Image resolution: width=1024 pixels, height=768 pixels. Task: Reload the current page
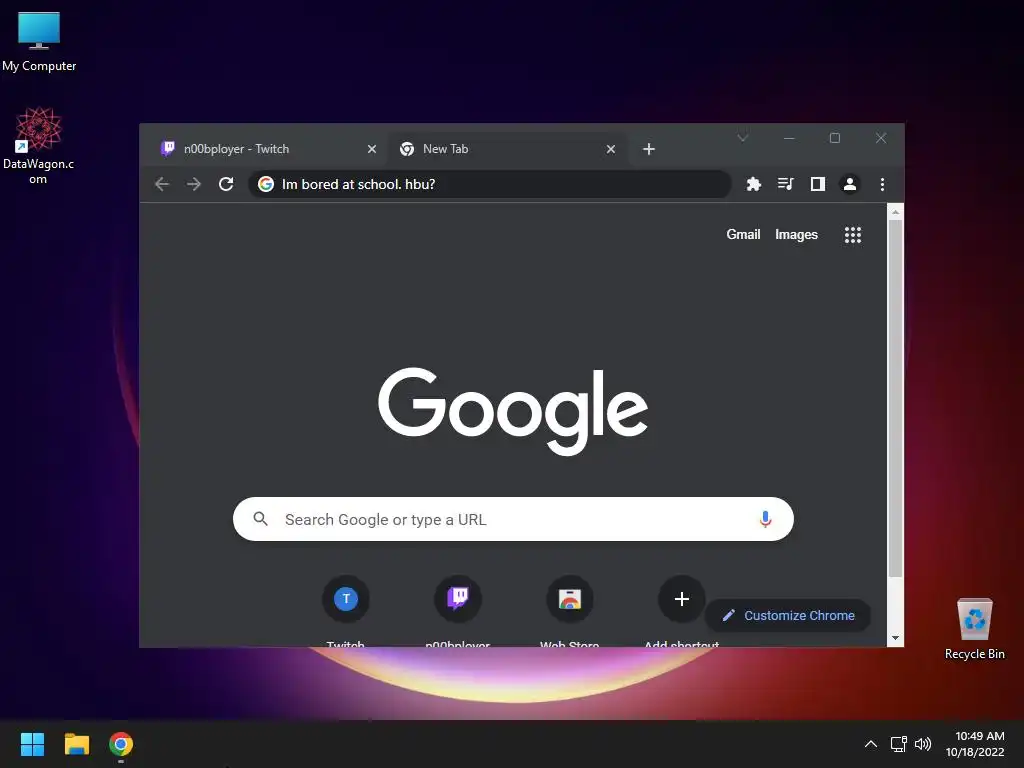click(x=226, y=184)
